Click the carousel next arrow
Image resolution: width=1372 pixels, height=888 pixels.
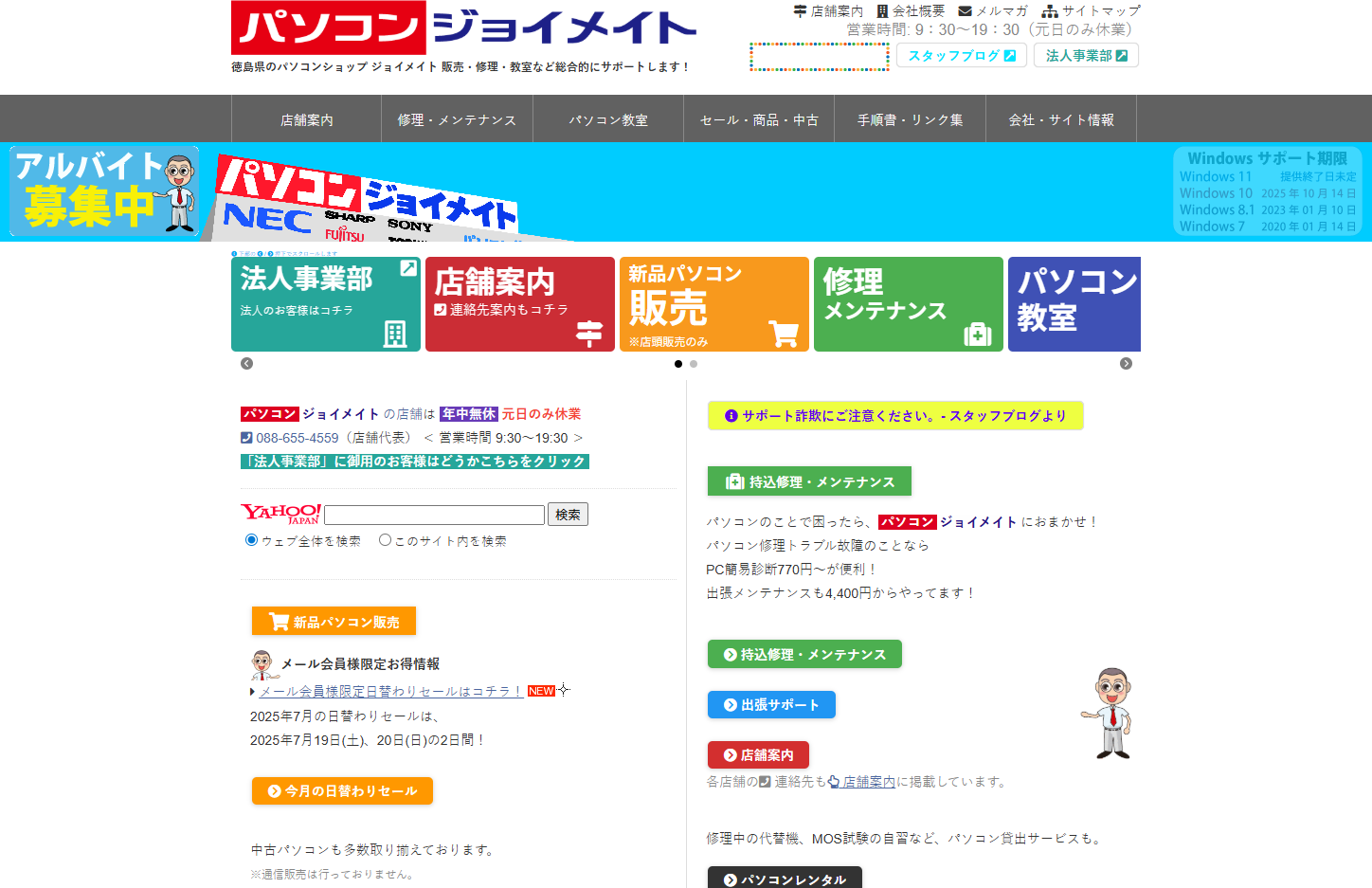(1126, 364)
